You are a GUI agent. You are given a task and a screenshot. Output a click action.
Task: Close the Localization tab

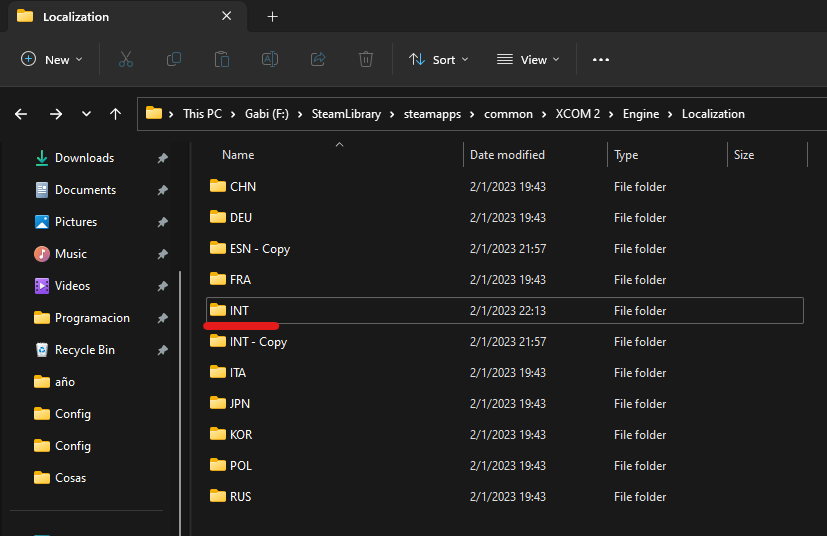point(226,16)
